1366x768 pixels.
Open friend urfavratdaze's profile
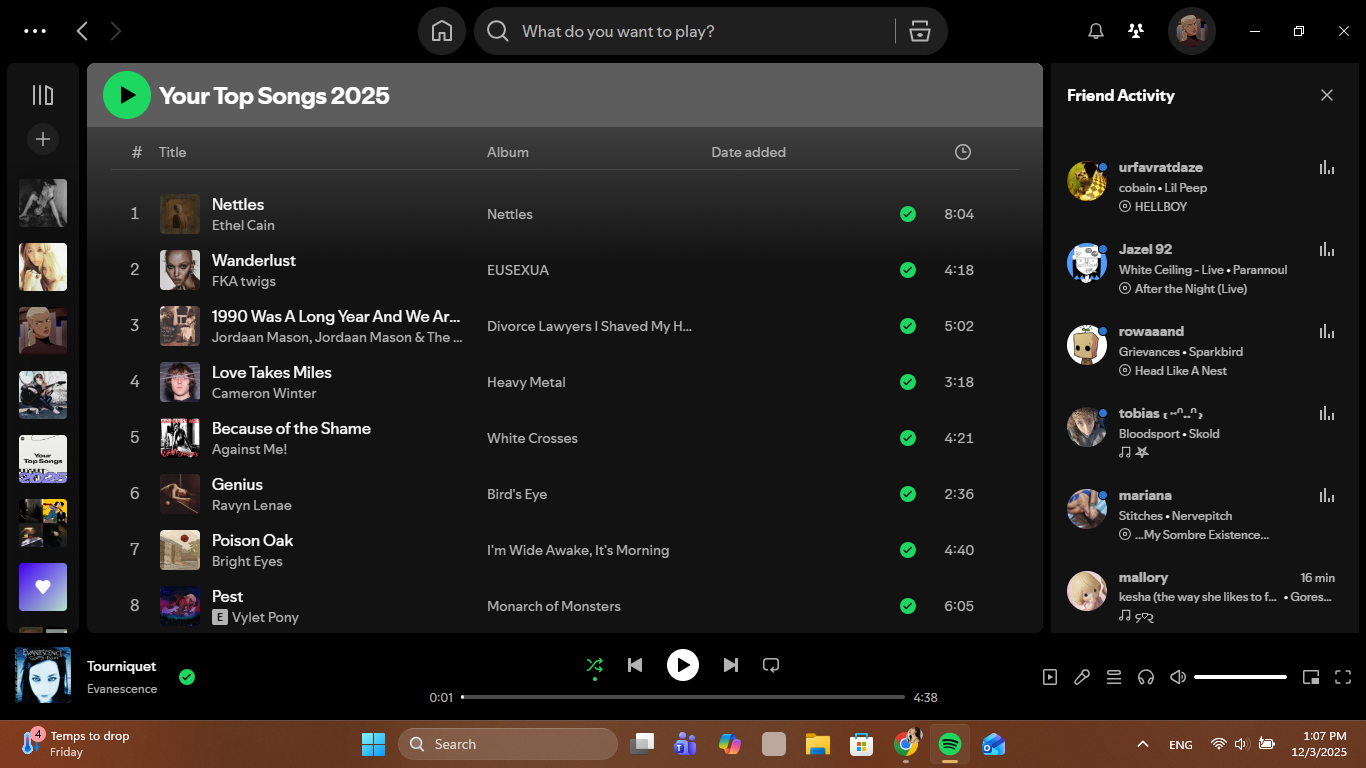(x=1161, y=167)
